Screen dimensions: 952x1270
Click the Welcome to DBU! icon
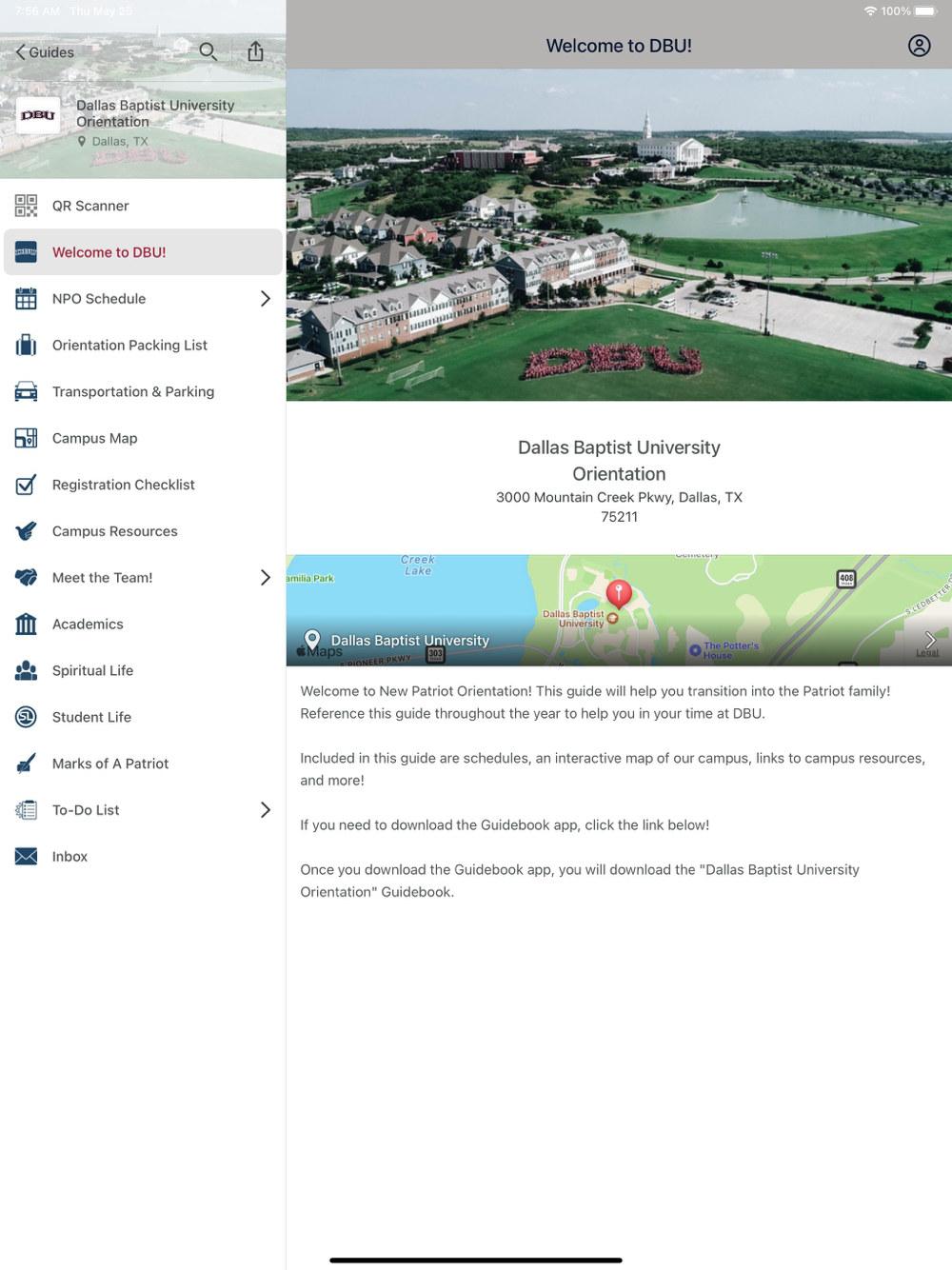[x=27, y=252]
